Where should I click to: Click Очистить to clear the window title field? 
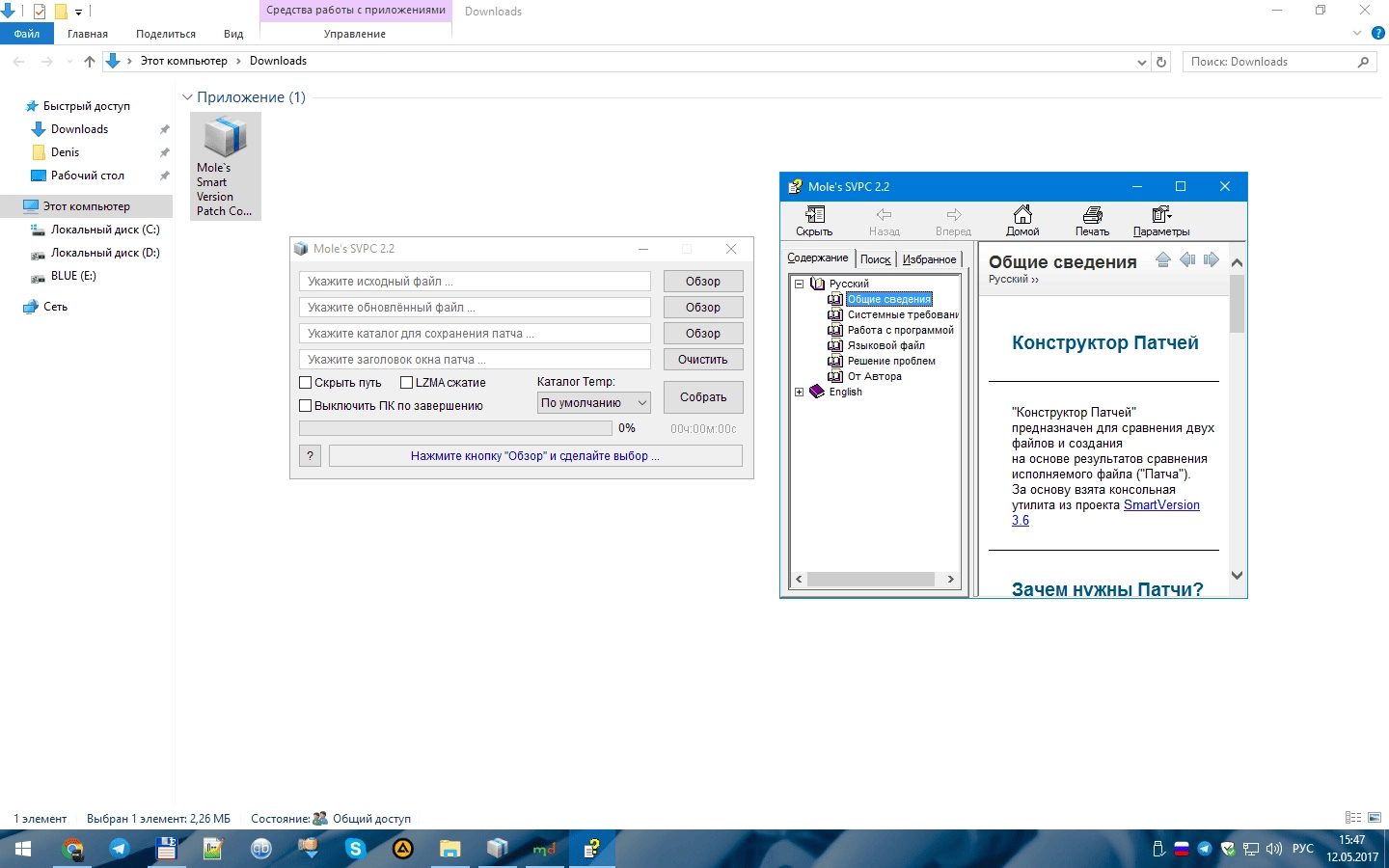(x=703, y=359)
